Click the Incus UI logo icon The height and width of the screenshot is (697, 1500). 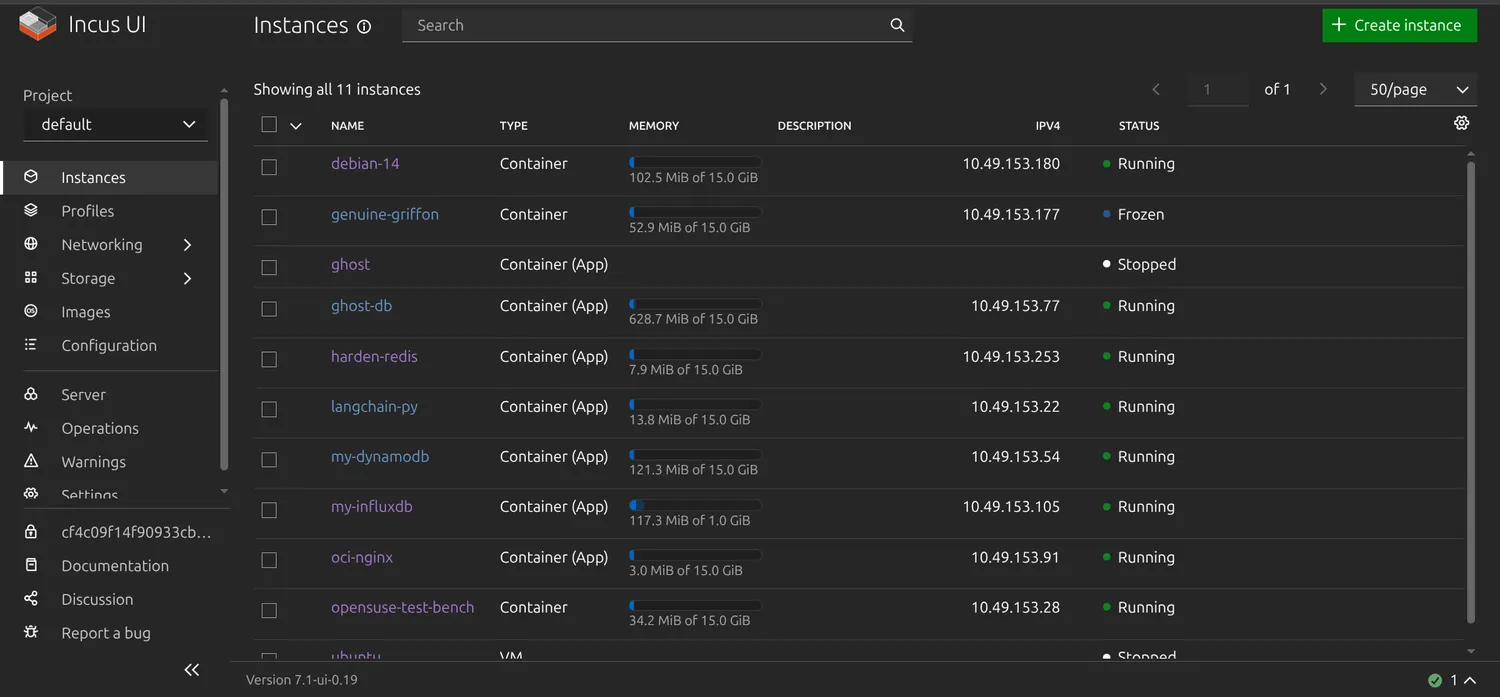click(x=38, y=24)
